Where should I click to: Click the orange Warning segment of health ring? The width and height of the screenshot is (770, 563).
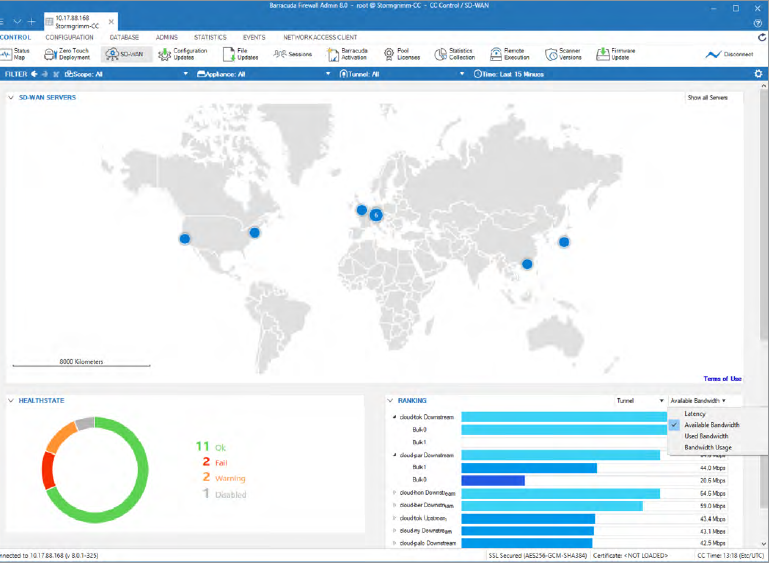pyautogui.click(x=61, y=437)
